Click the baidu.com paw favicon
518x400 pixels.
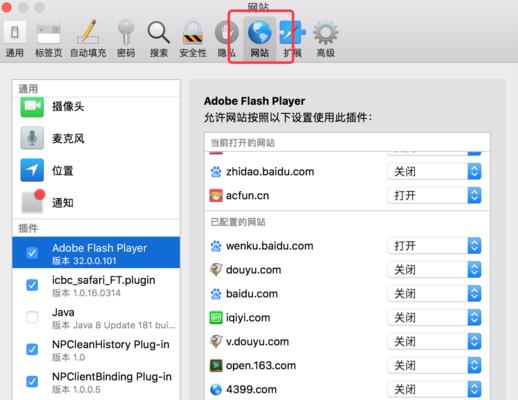pos(216,294)
